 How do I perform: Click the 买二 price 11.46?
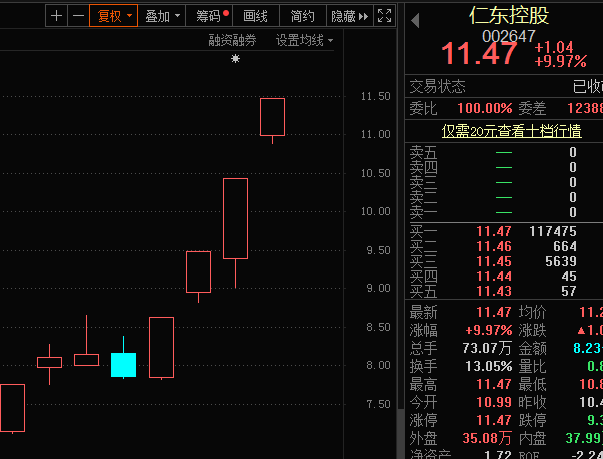tap(494, 246)
